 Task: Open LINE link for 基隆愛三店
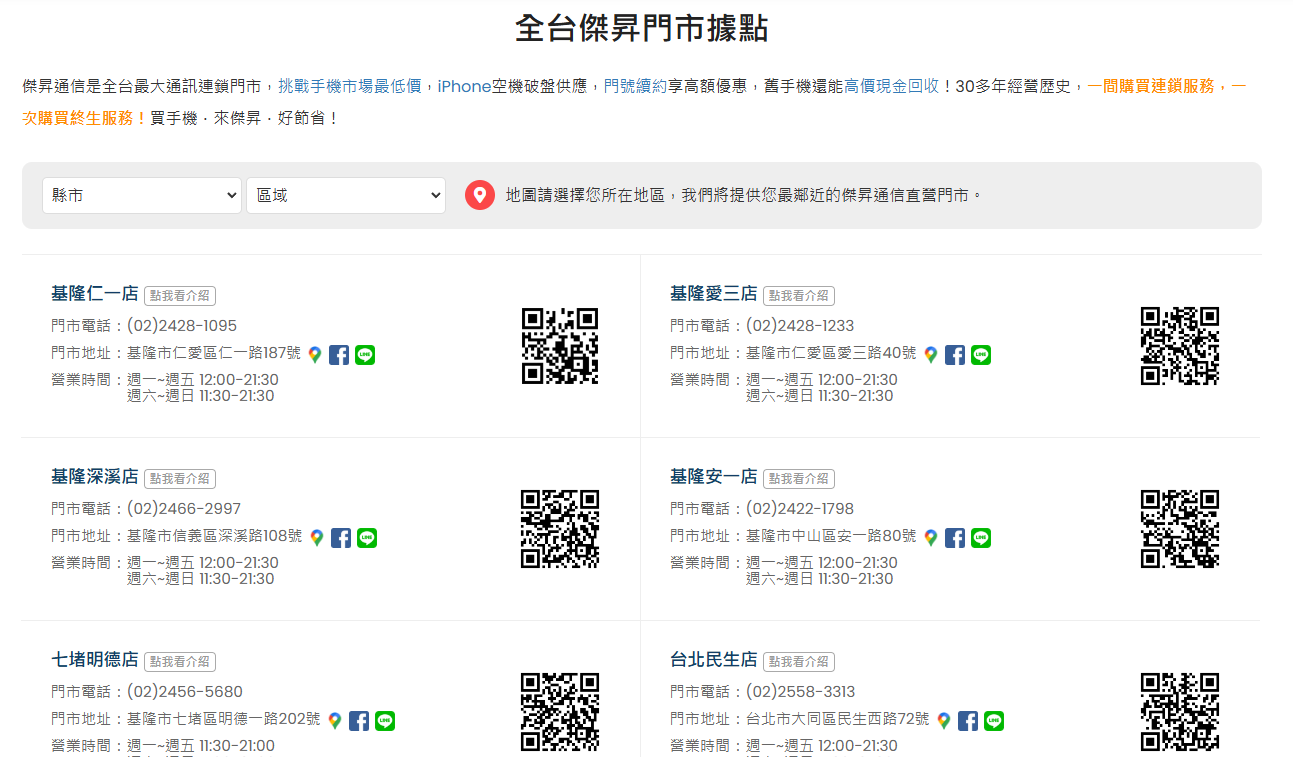[981, 354]
